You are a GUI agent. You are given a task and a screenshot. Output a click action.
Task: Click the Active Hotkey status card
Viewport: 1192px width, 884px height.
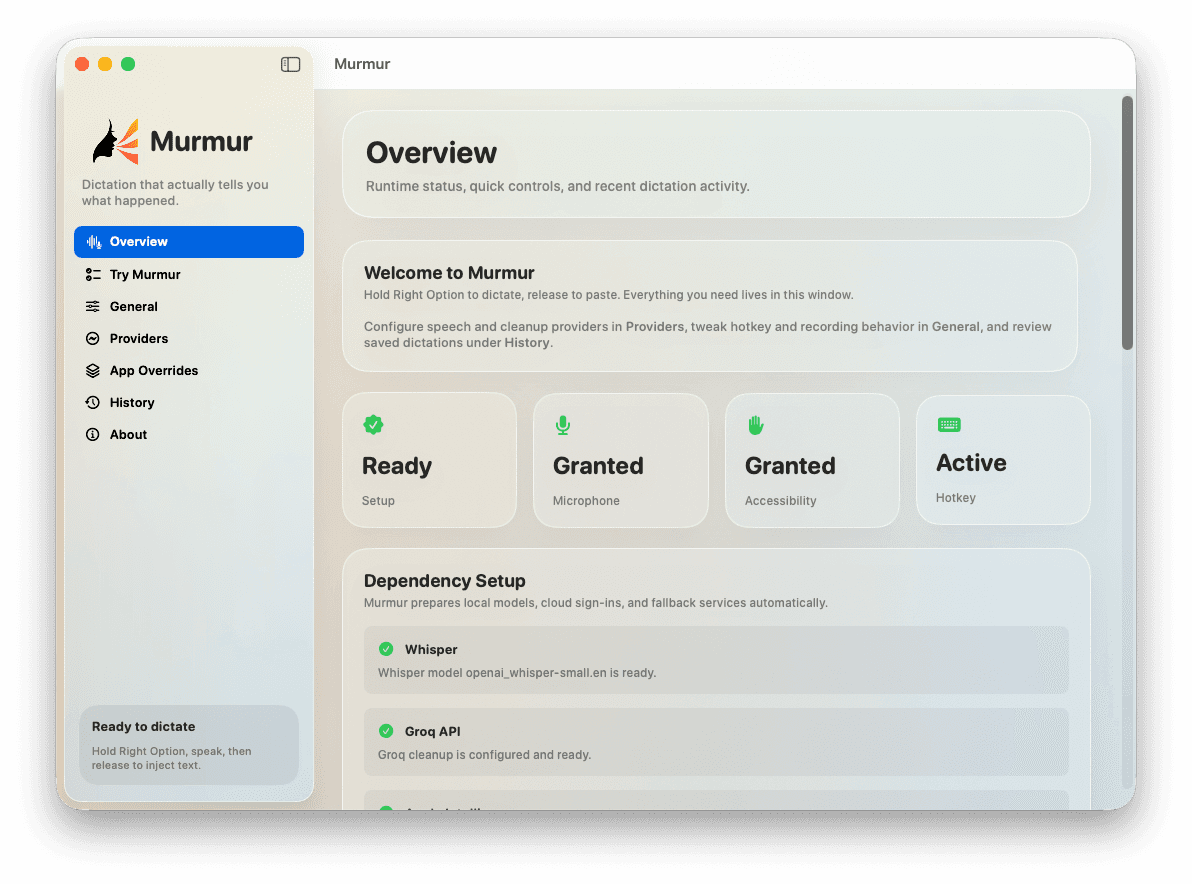(1003, 460)
